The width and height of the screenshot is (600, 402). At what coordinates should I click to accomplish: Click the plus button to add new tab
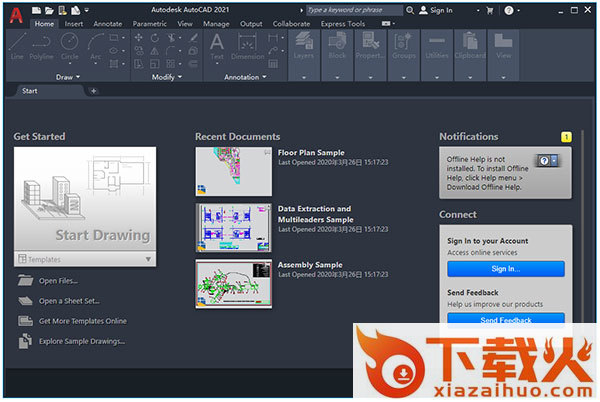coord(93,91)
